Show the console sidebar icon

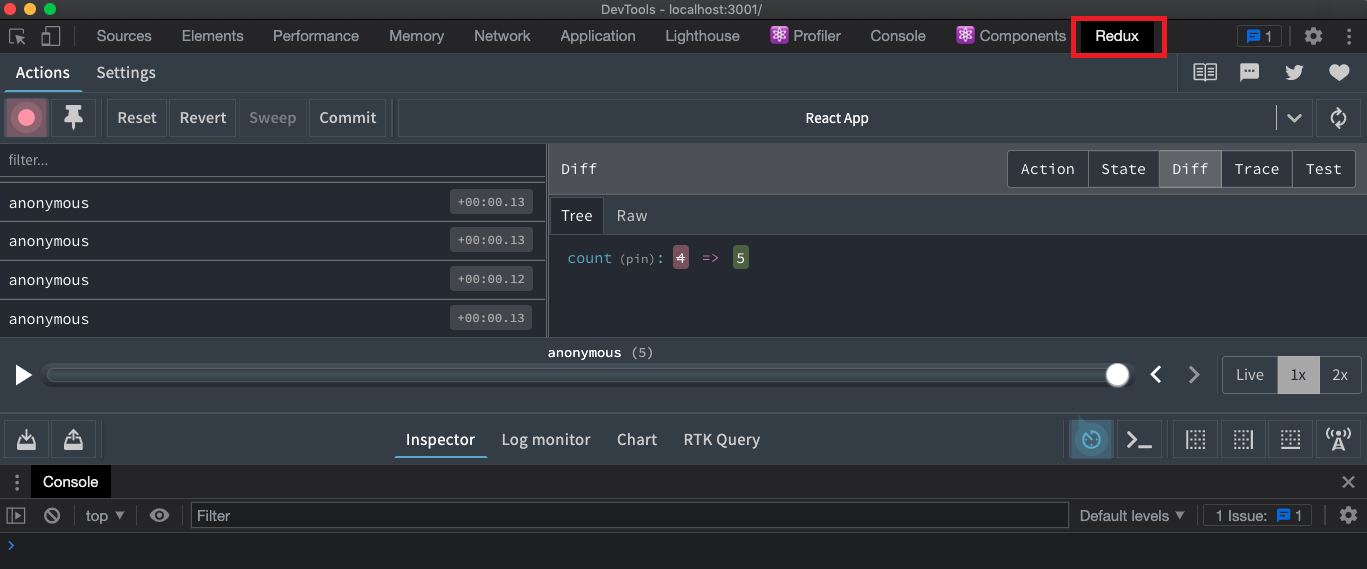16,516
